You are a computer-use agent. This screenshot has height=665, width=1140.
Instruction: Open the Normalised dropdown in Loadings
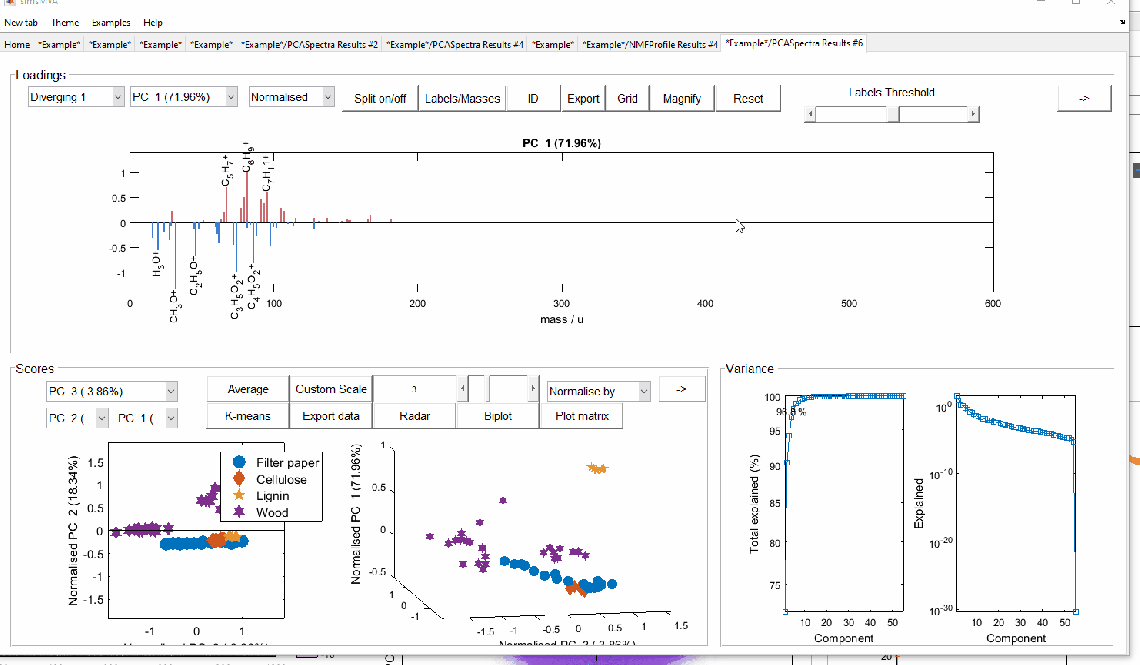point(292,97)
